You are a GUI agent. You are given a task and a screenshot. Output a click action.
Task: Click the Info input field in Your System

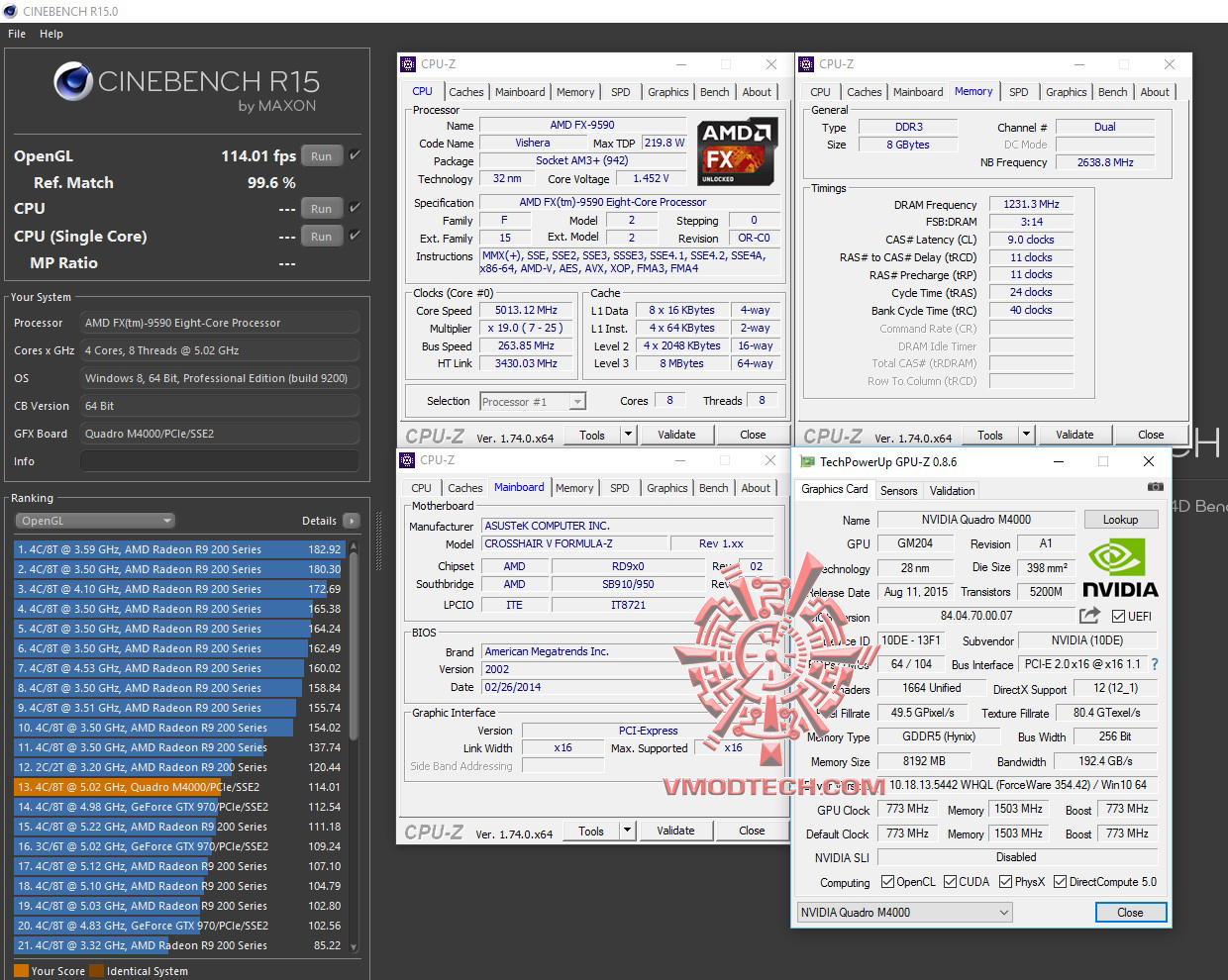(219, 461)
